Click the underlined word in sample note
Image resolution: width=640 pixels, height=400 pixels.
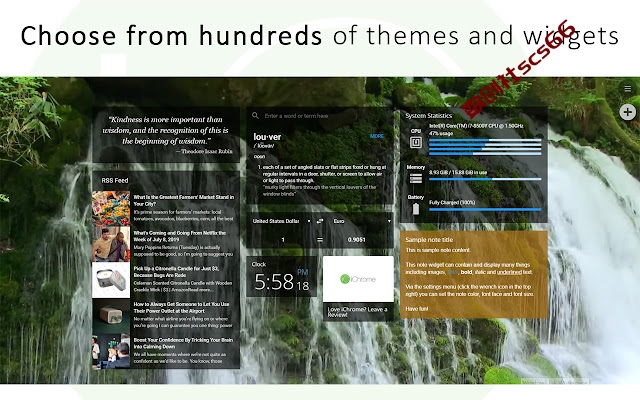[x=509, y=272]
